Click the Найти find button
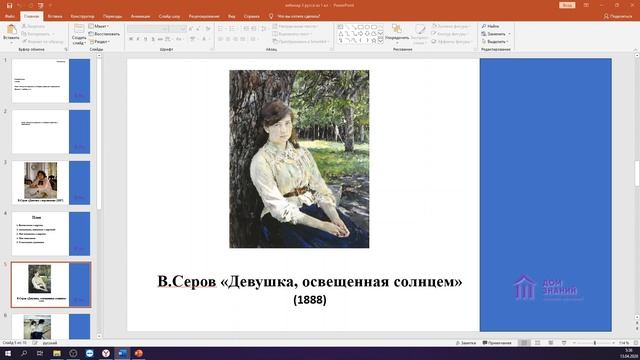This screenshot has width=640, height=360. tap(490, 26)
